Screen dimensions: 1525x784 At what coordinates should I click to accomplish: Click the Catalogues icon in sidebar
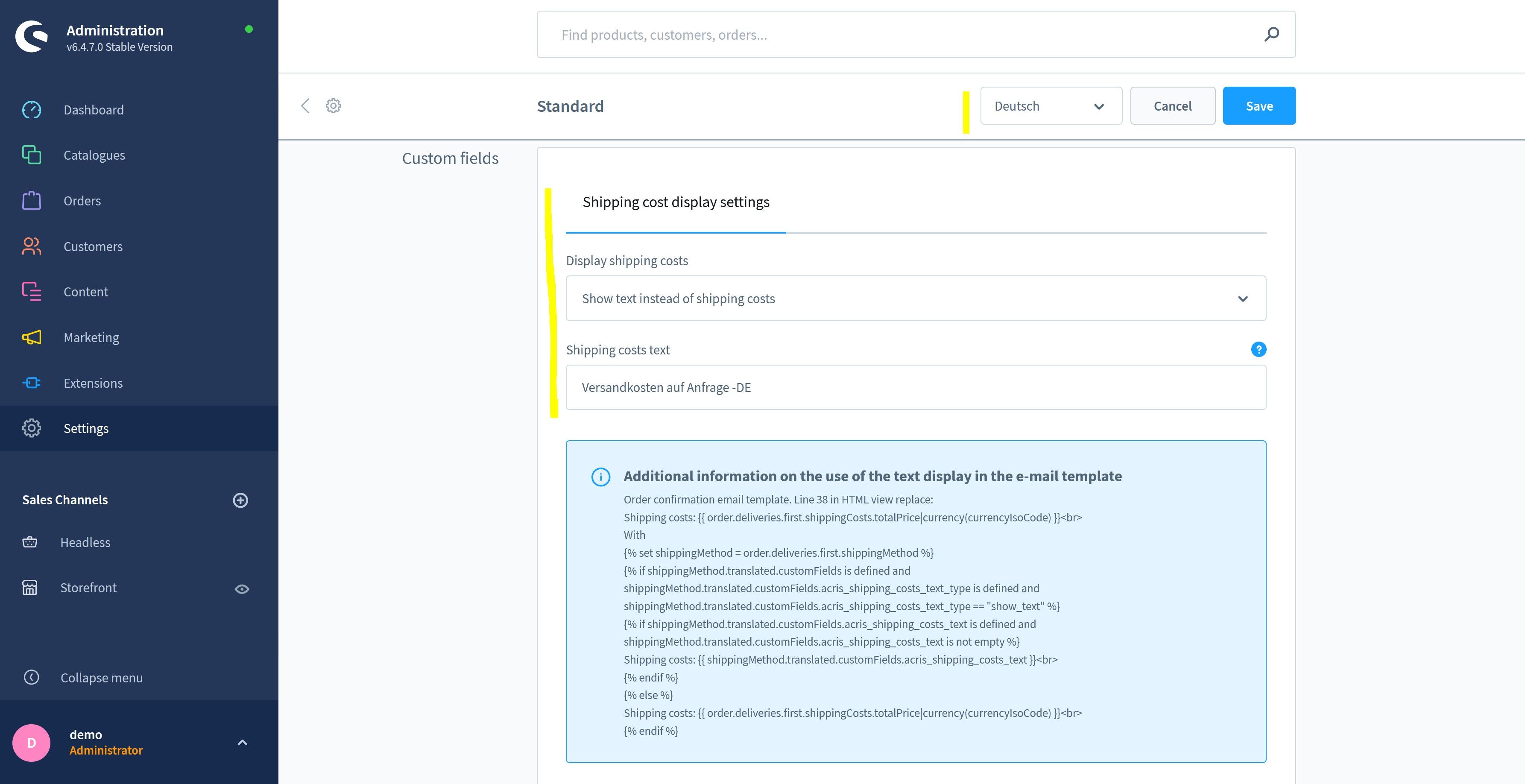click(30, 155)
